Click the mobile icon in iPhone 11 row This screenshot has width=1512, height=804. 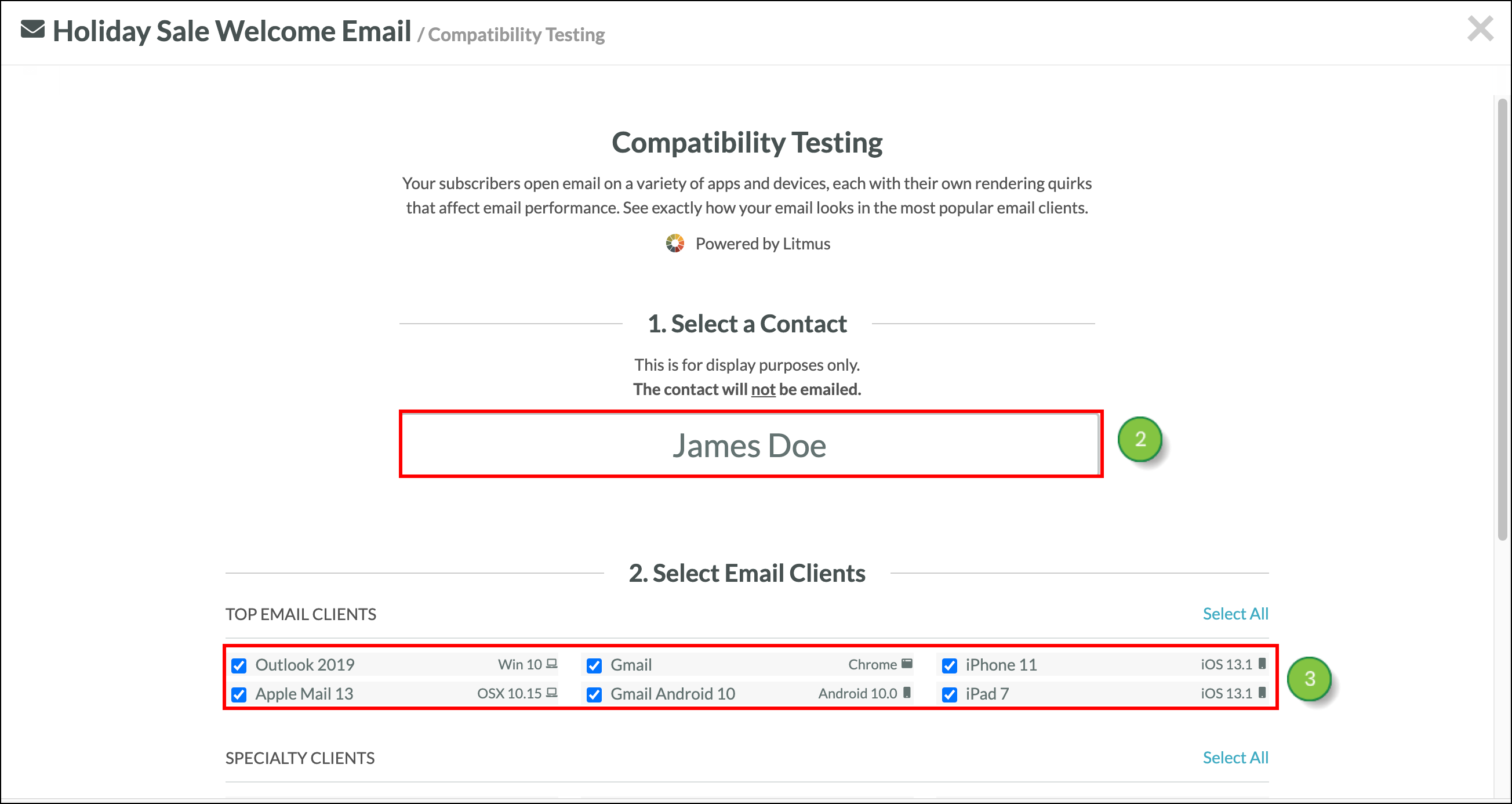pyautogui.click(x=1262, y=664)
